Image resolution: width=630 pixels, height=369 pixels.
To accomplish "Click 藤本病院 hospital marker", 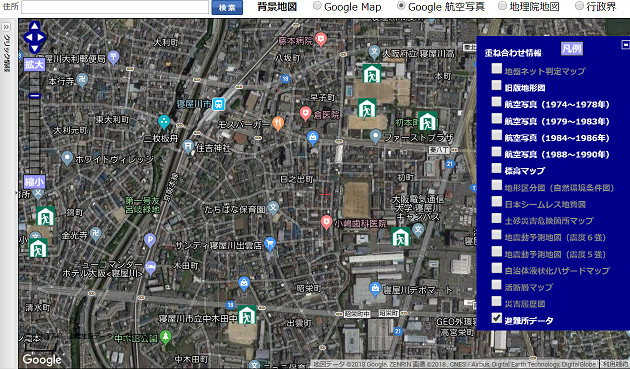I will pyautogui.click(x=321, y=40).
